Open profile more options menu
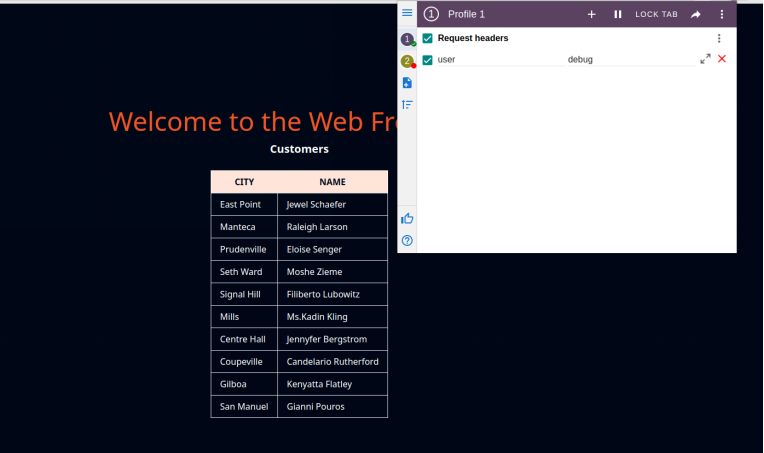Viewport: 764px width, 453px height. pos(722,14)
